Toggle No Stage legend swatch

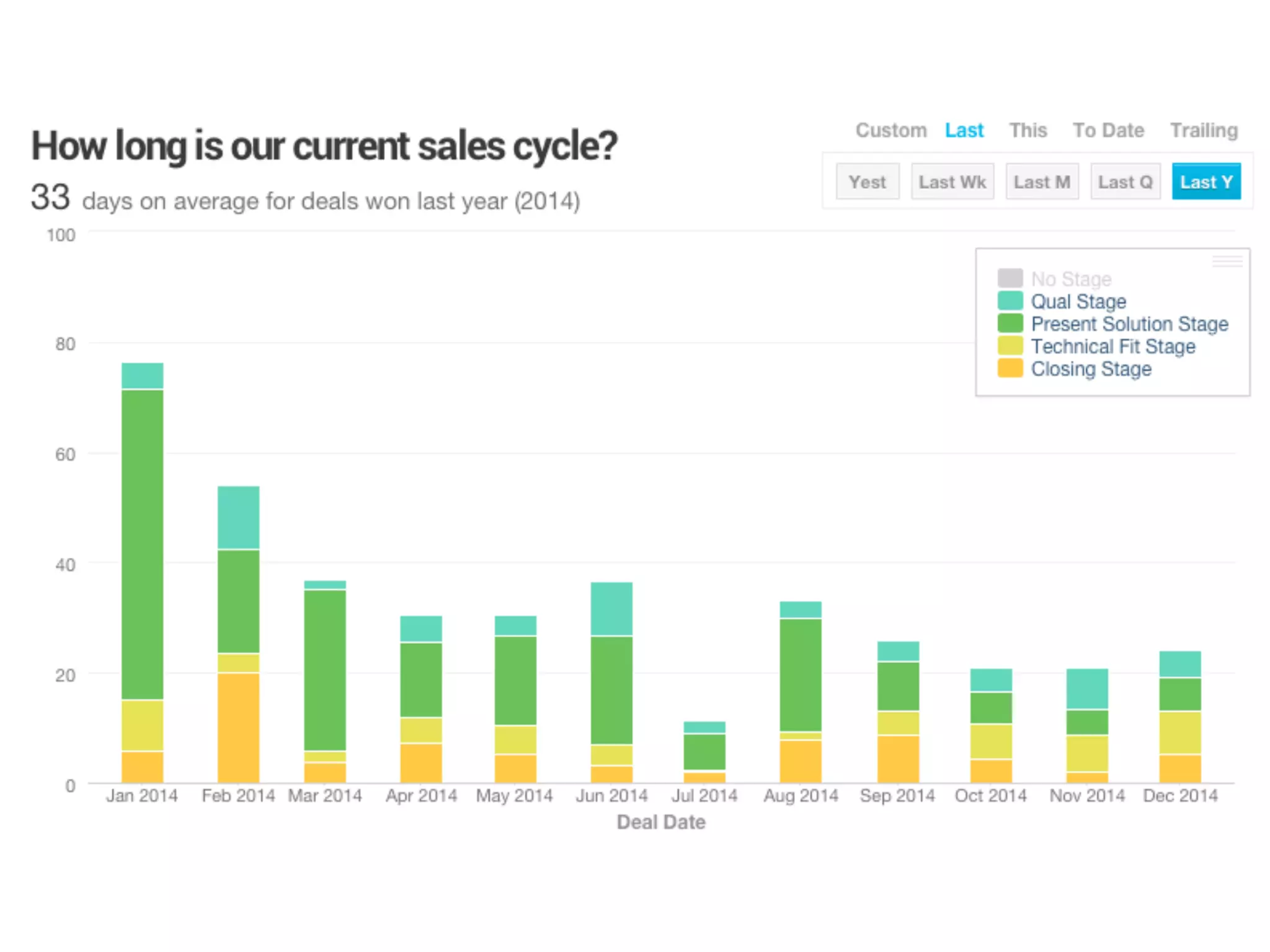[x=1010, y=279]
